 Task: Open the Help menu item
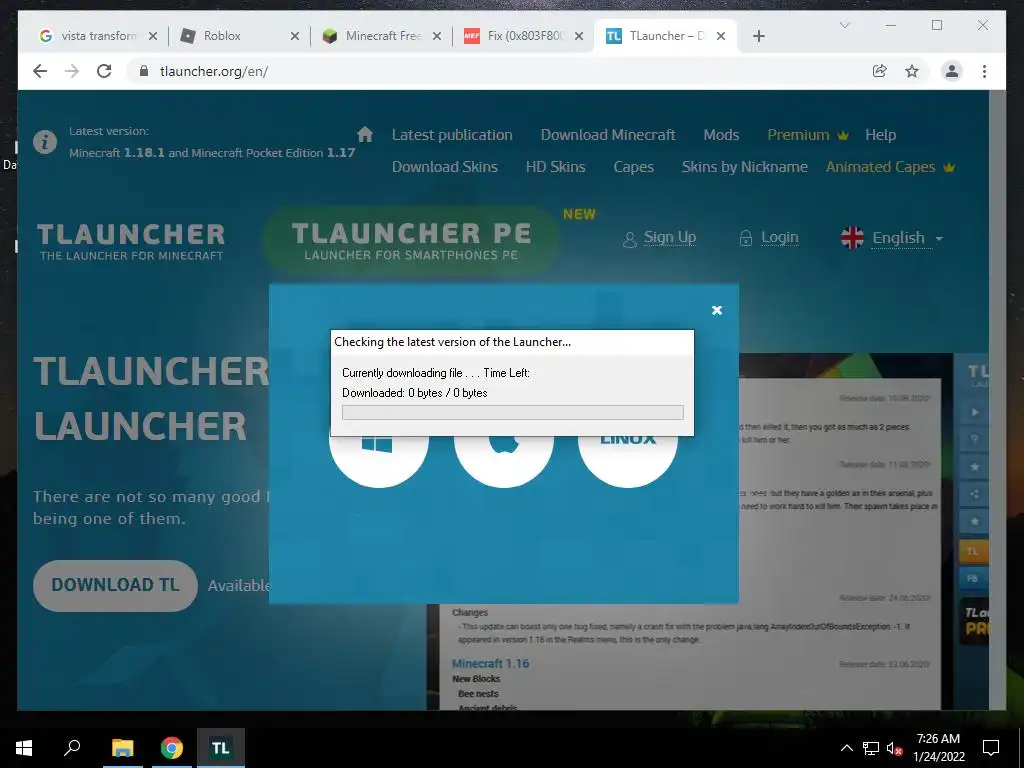[x=880, y=135]
